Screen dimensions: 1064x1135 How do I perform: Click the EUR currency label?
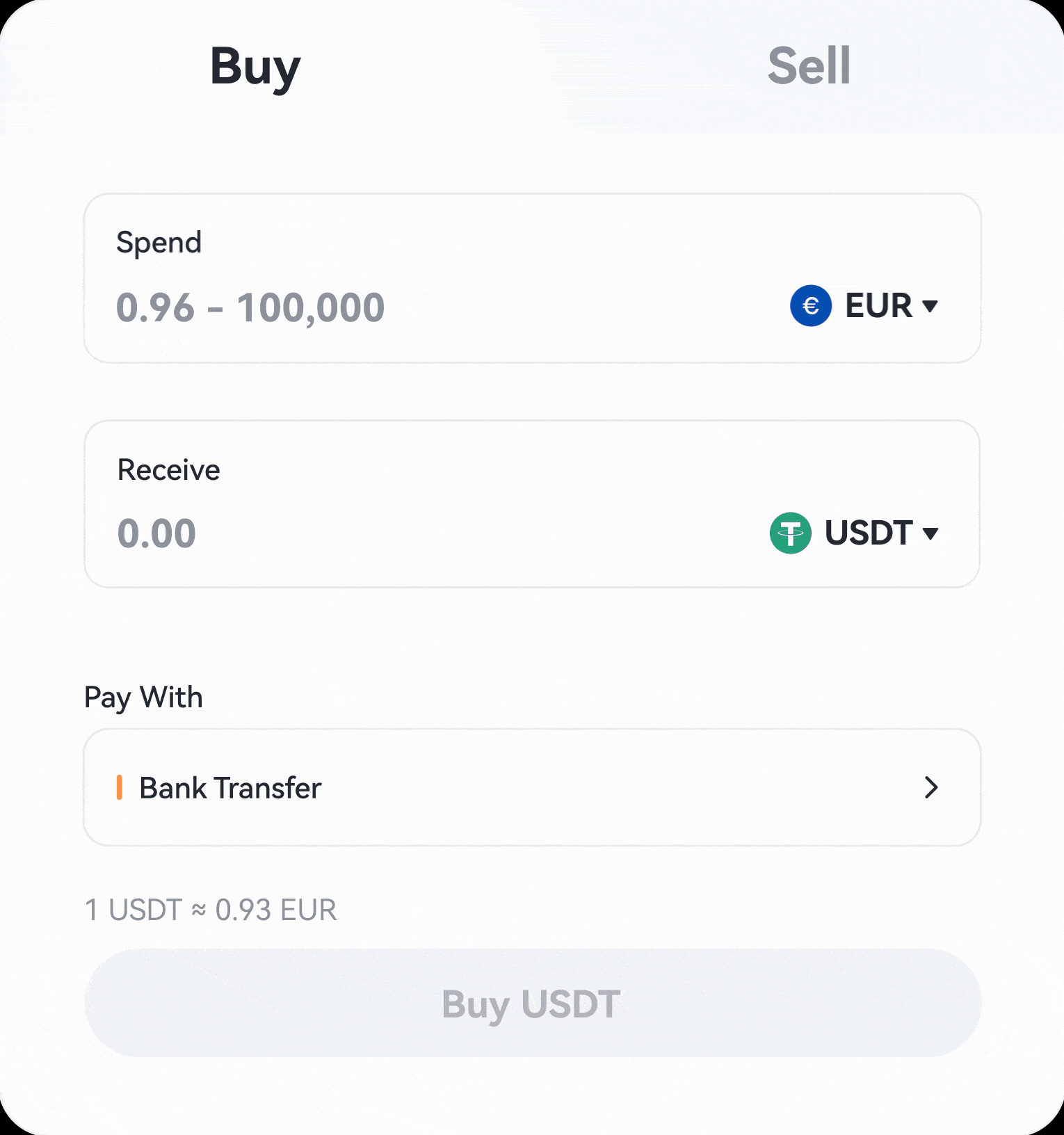click(x=878, y=306)
